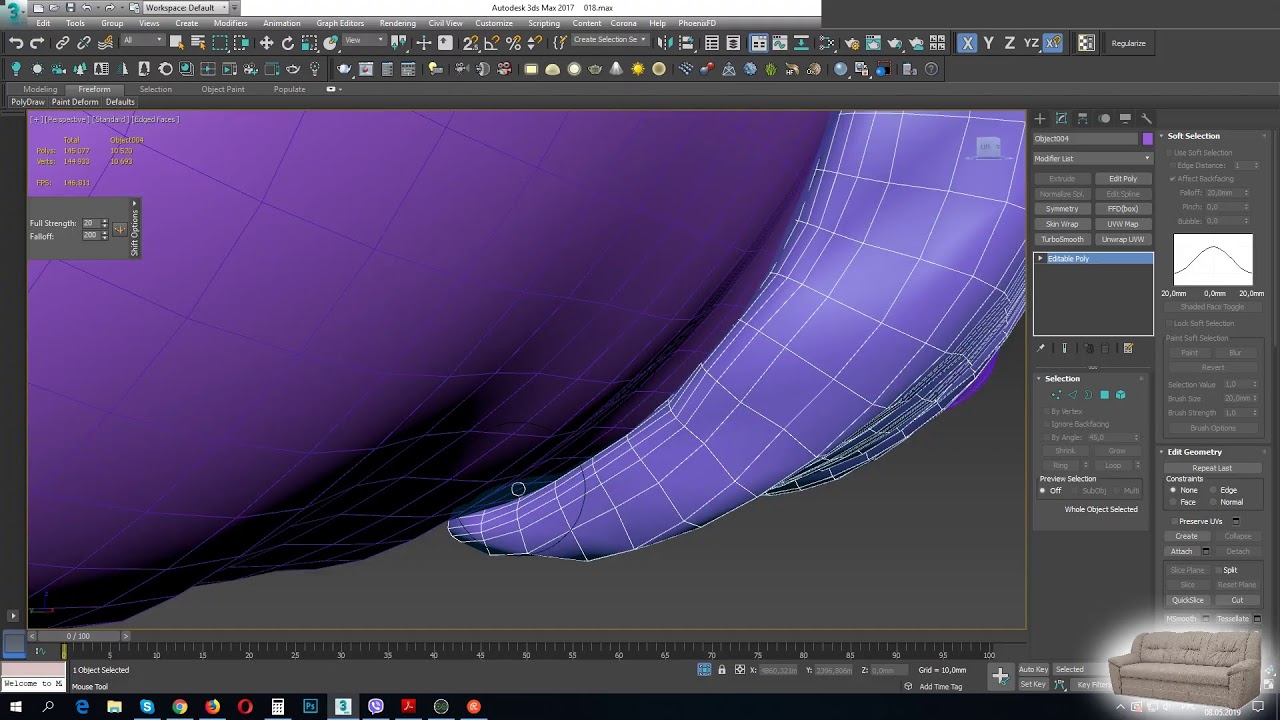This screenshot has height=720, width=1280.
Task: Restrict transform to X axis
Action: 967,43
